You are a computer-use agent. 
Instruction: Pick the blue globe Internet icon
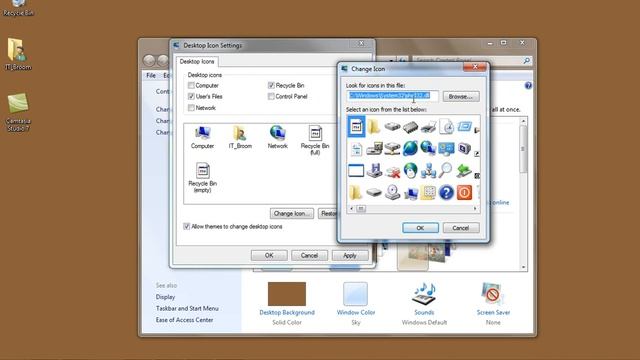[x=410, y=148]
